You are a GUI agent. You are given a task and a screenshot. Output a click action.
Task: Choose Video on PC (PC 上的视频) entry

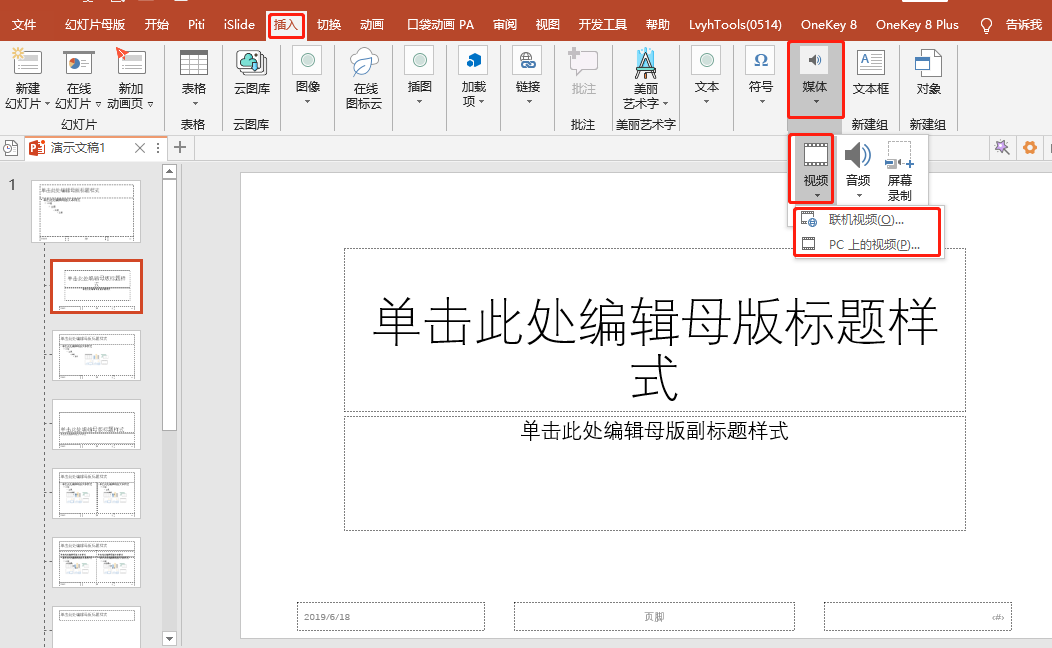click(873, 244)
